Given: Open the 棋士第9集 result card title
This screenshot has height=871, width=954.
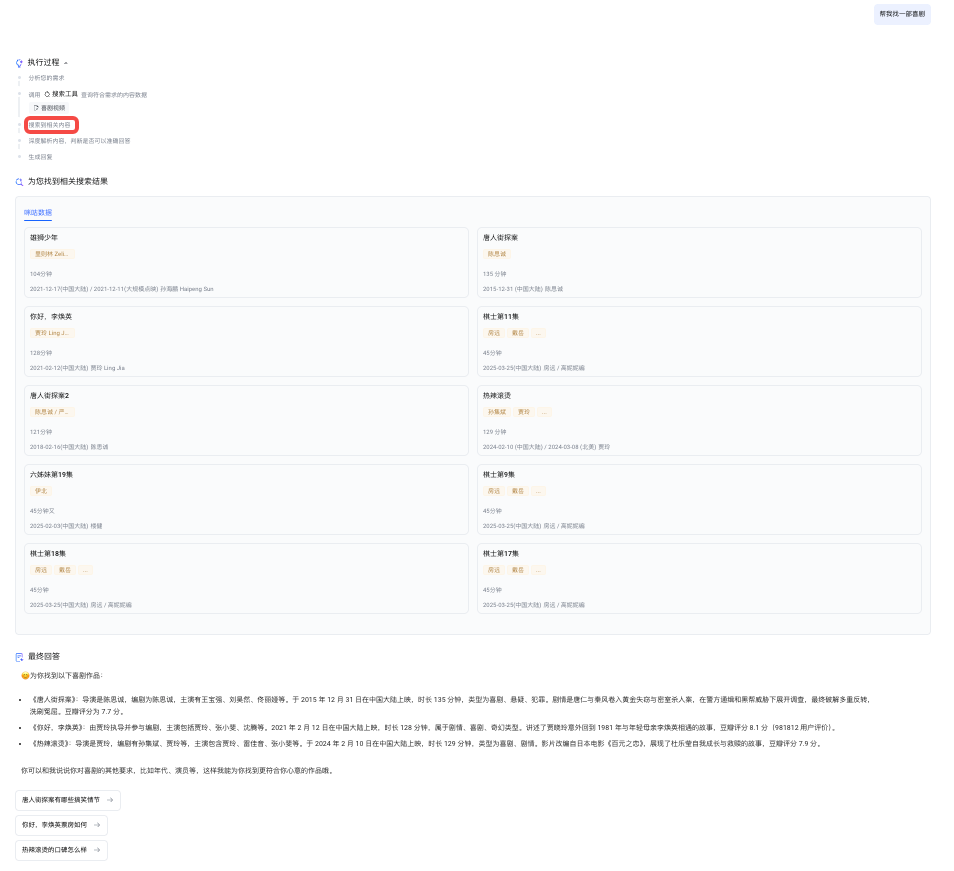Looking at the screenshot, I should pos(499,475).
